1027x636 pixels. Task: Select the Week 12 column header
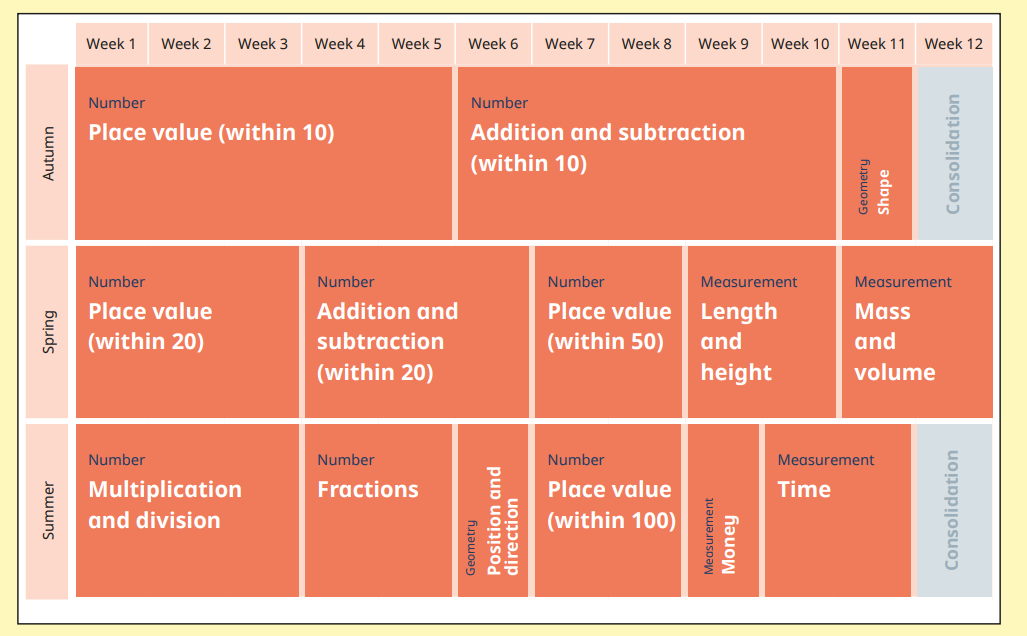[953, 44]
